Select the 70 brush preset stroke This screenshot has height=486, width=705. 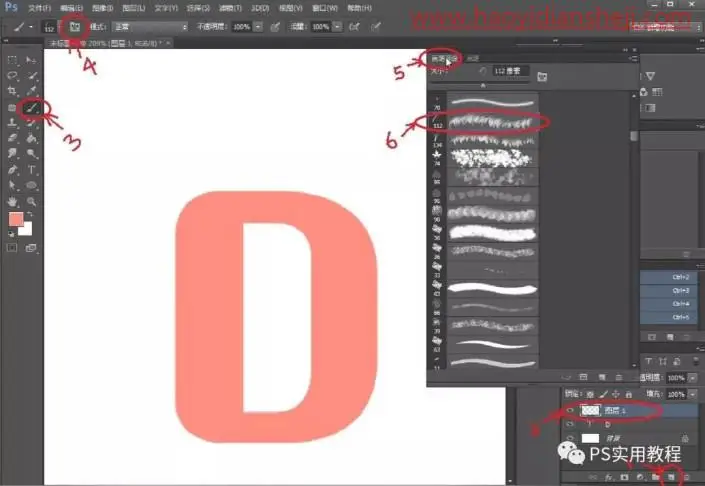click(493, 103)
